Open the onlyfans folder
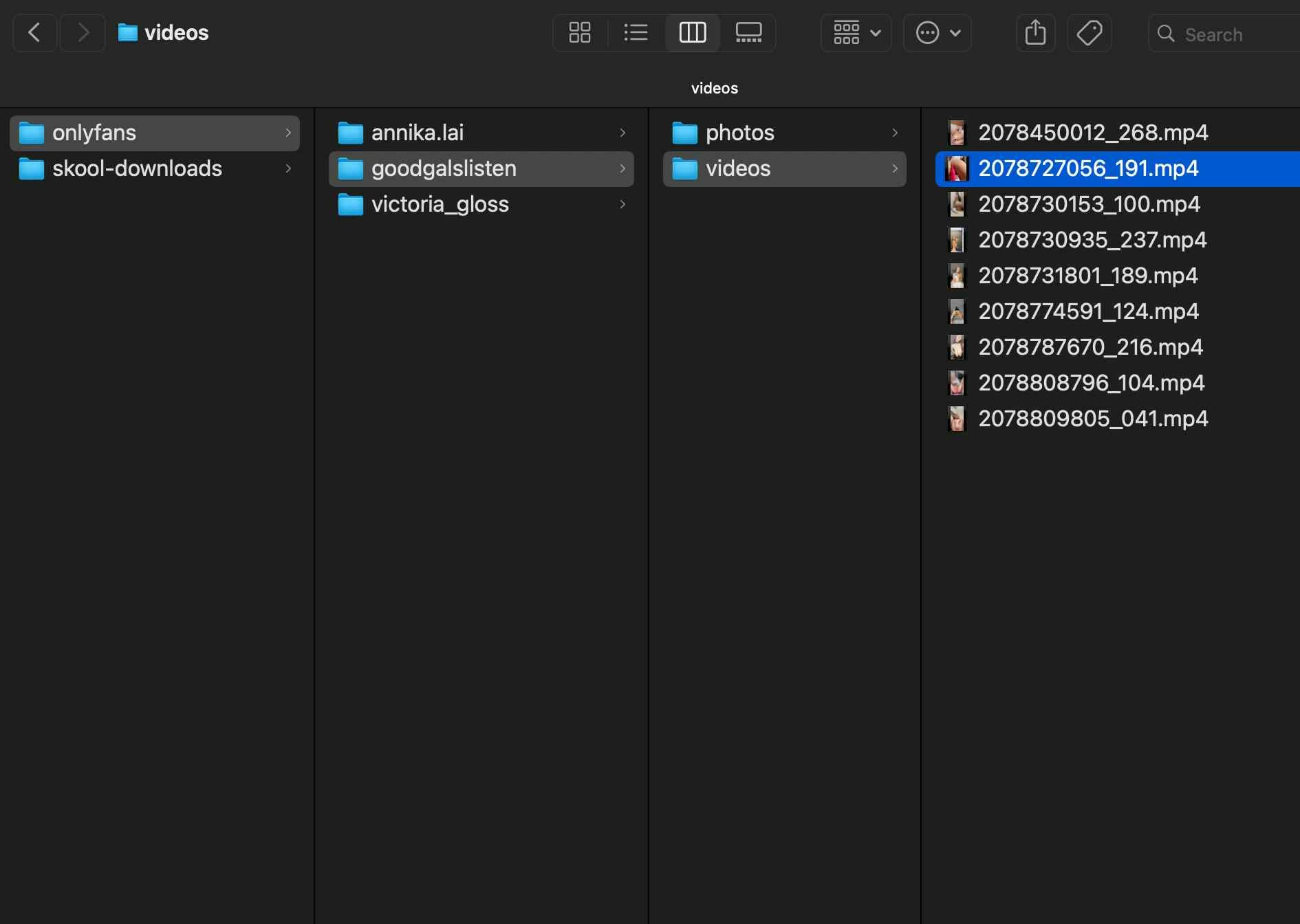Viewport: 1300px width, 924px height. point(95,133)
